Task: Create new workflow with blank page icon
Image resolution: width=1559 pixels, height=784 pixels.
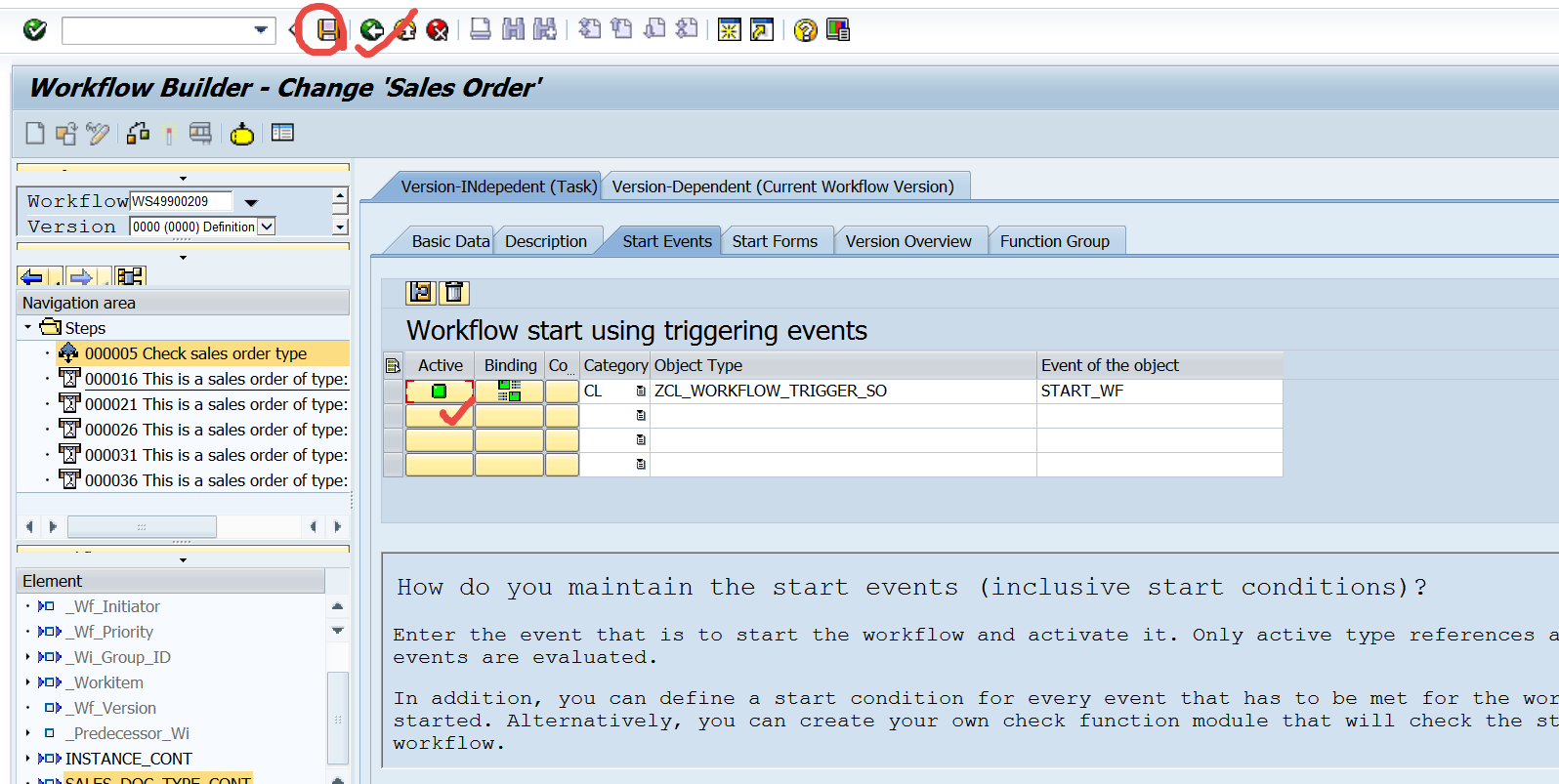Action: tap(35, 133)
